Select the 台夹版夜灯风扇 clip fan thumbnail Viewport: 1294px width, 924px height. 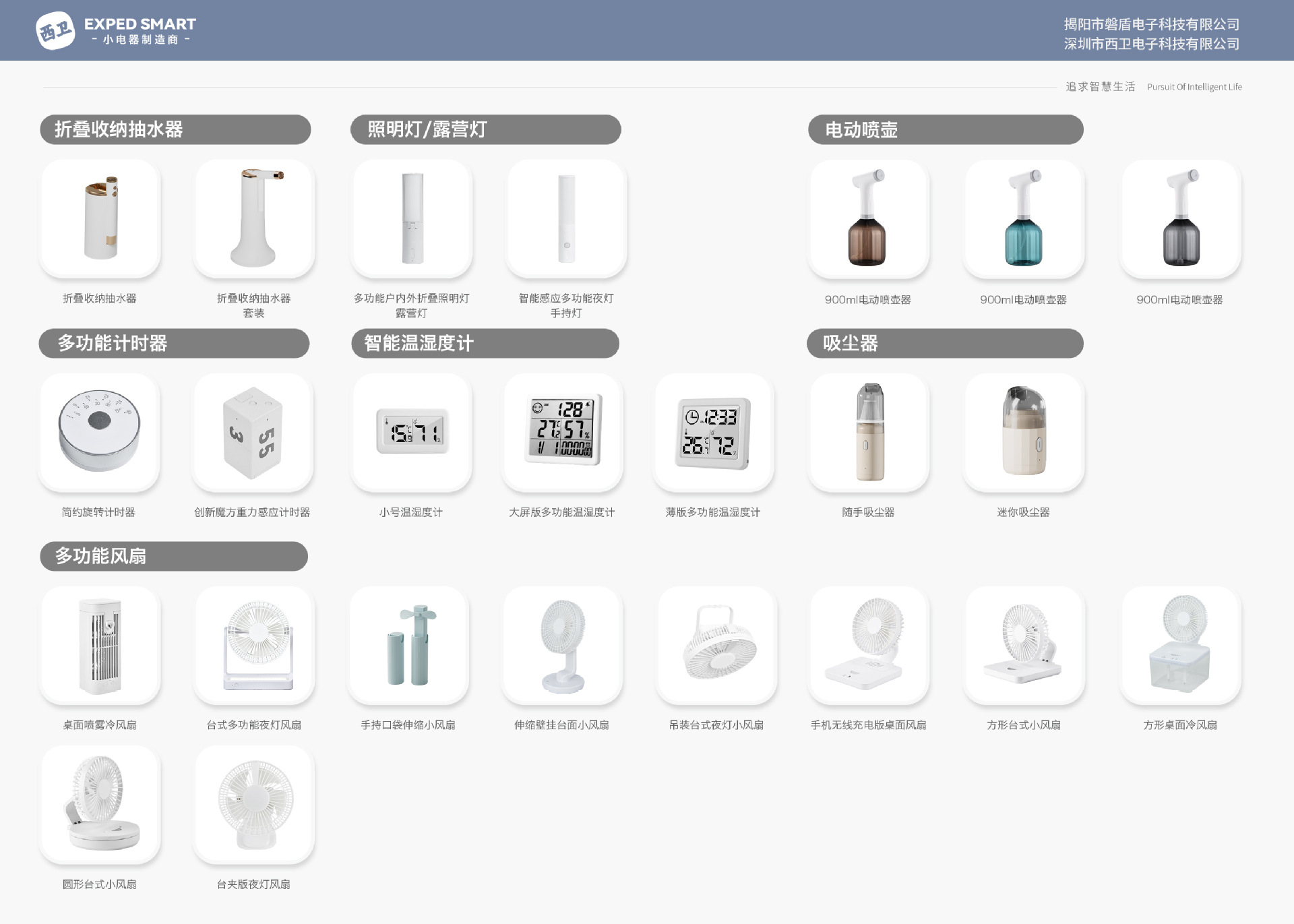point(254,805)
